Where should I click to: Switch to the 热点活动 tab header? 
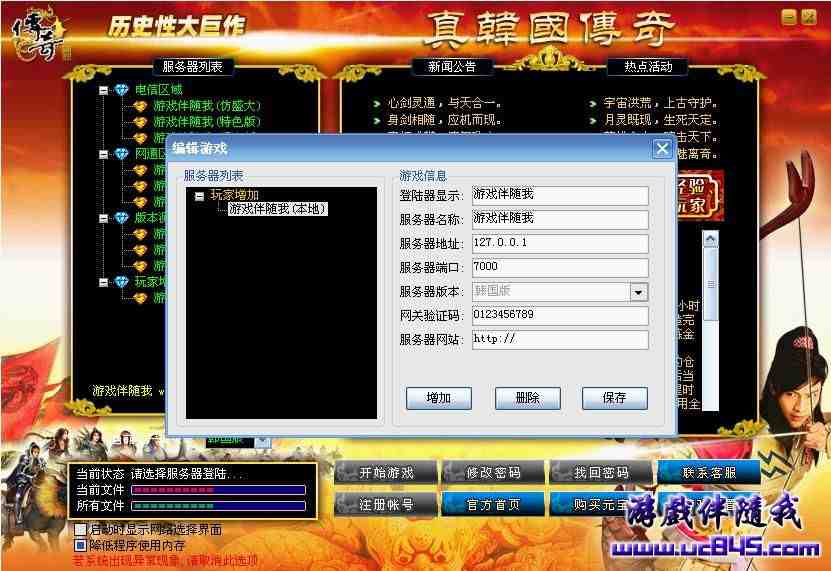click(x=647, y=67)
